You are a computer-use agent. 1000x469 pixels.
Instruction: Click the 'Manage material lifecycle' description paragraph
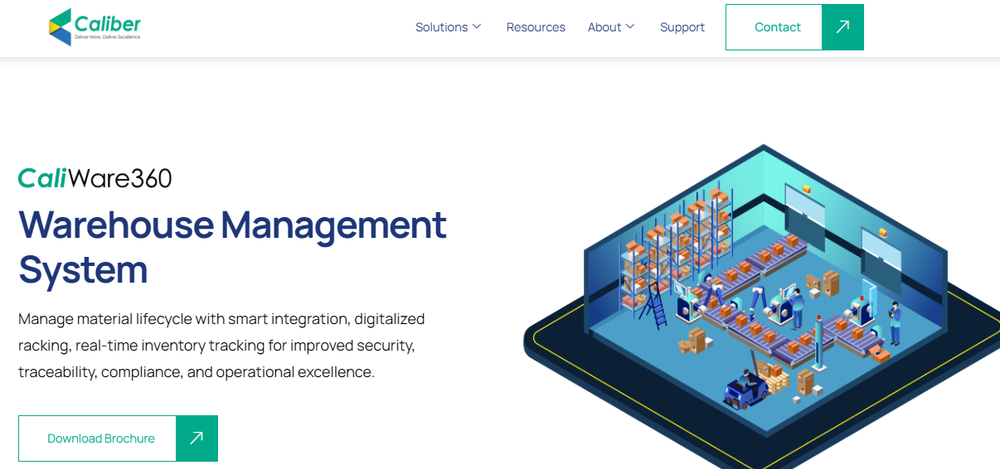tap(221, 345)
